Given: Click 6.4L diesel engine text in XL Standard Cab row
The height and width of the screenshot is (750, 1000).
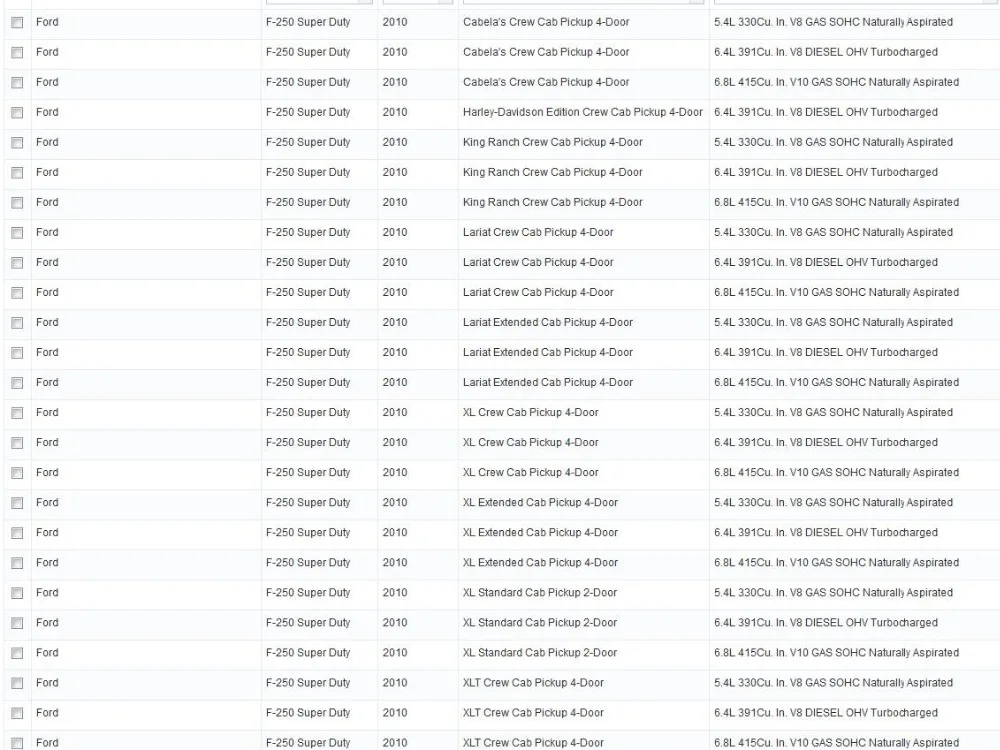Looking at the screenshot, I should point(826,622).
